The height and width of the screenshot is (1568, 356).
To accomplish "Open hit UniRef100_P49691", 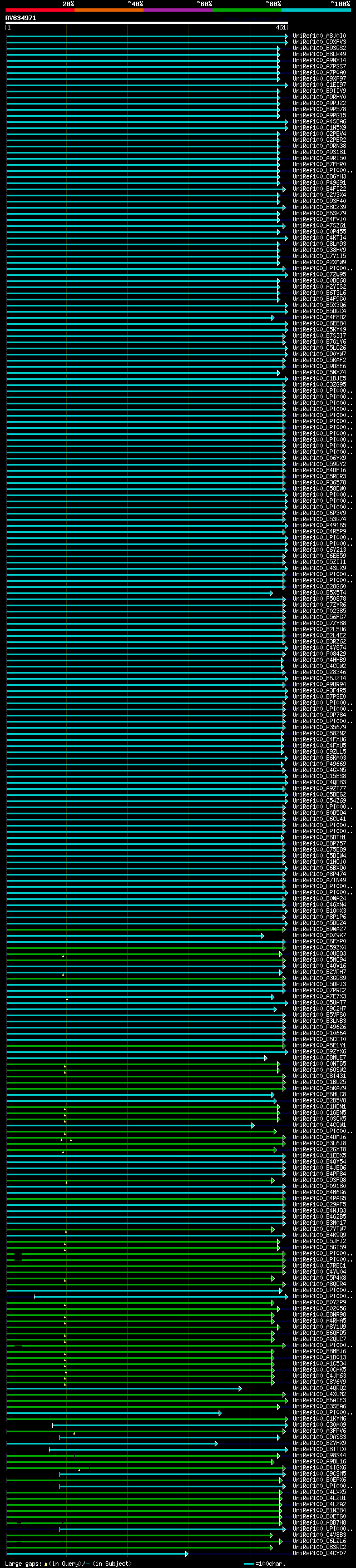I will (x=319, y=182).
